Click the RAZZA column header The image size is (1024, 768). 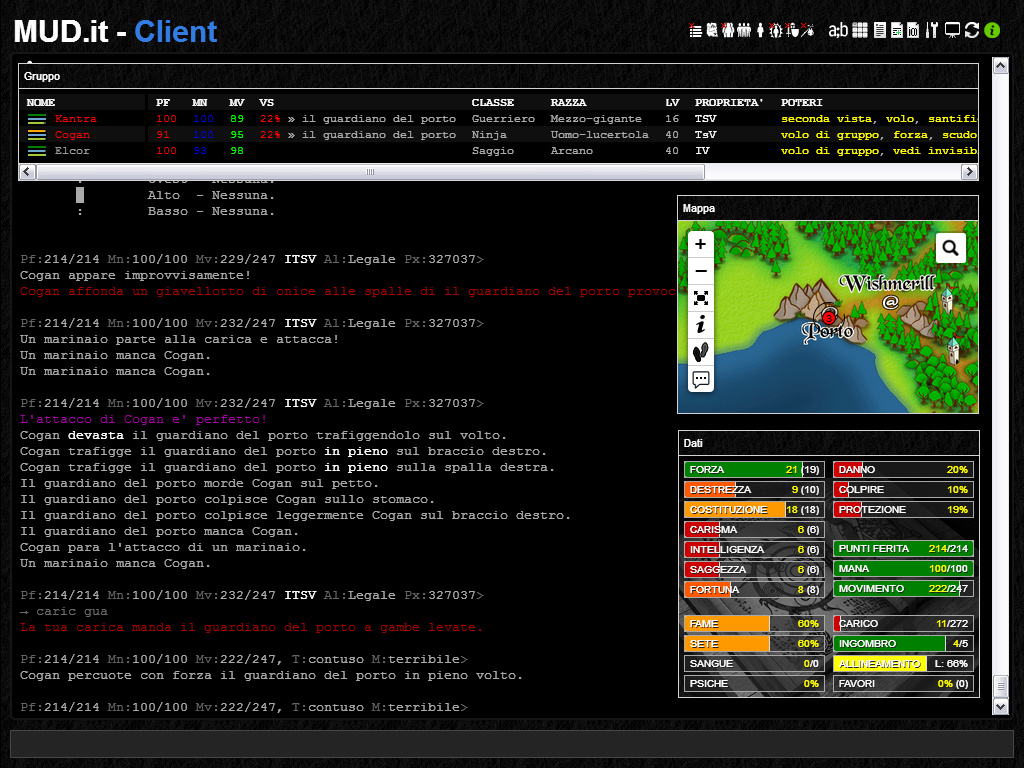[x=568, y=103]
